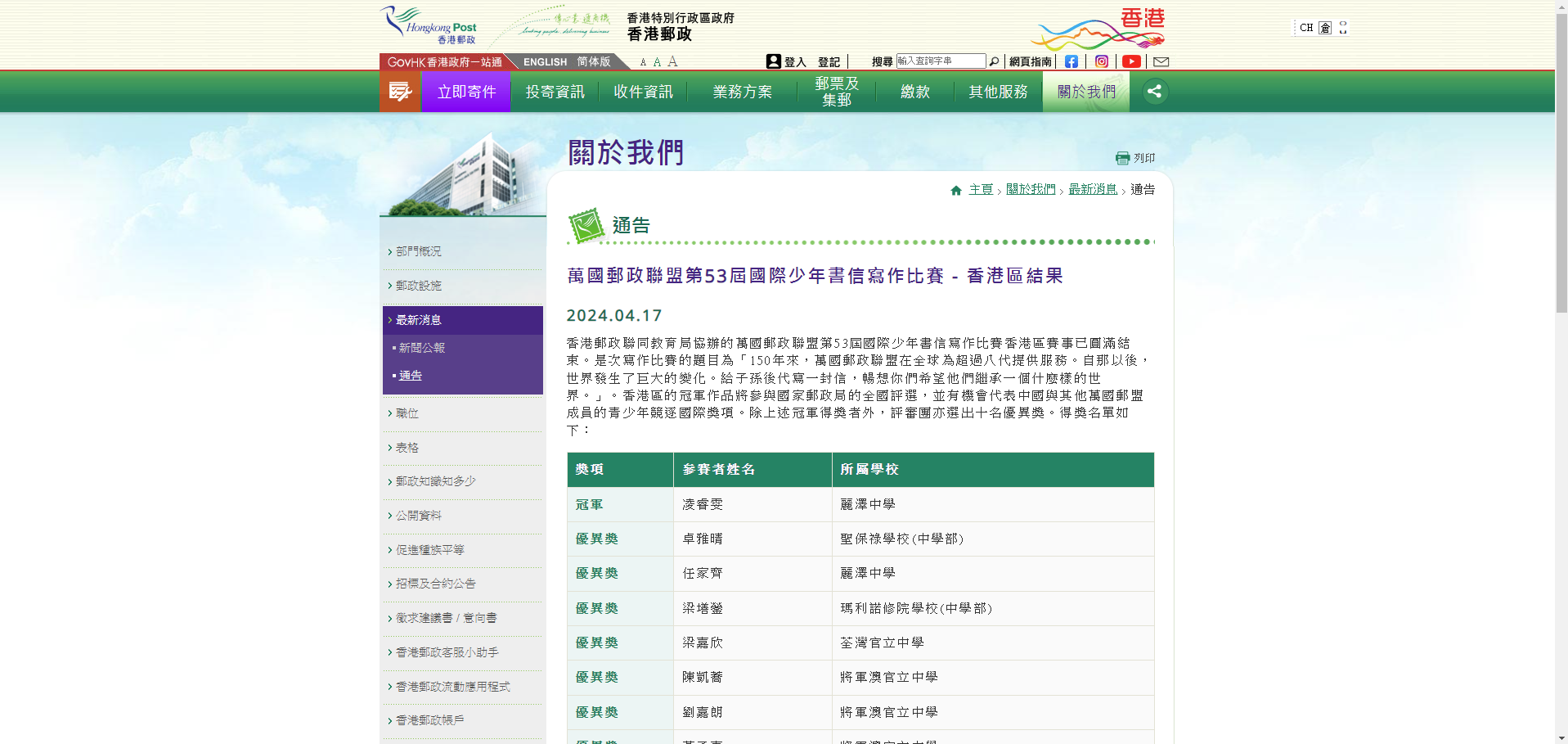
Task: Click the building photo thumbnail
Action: (463, 174)
